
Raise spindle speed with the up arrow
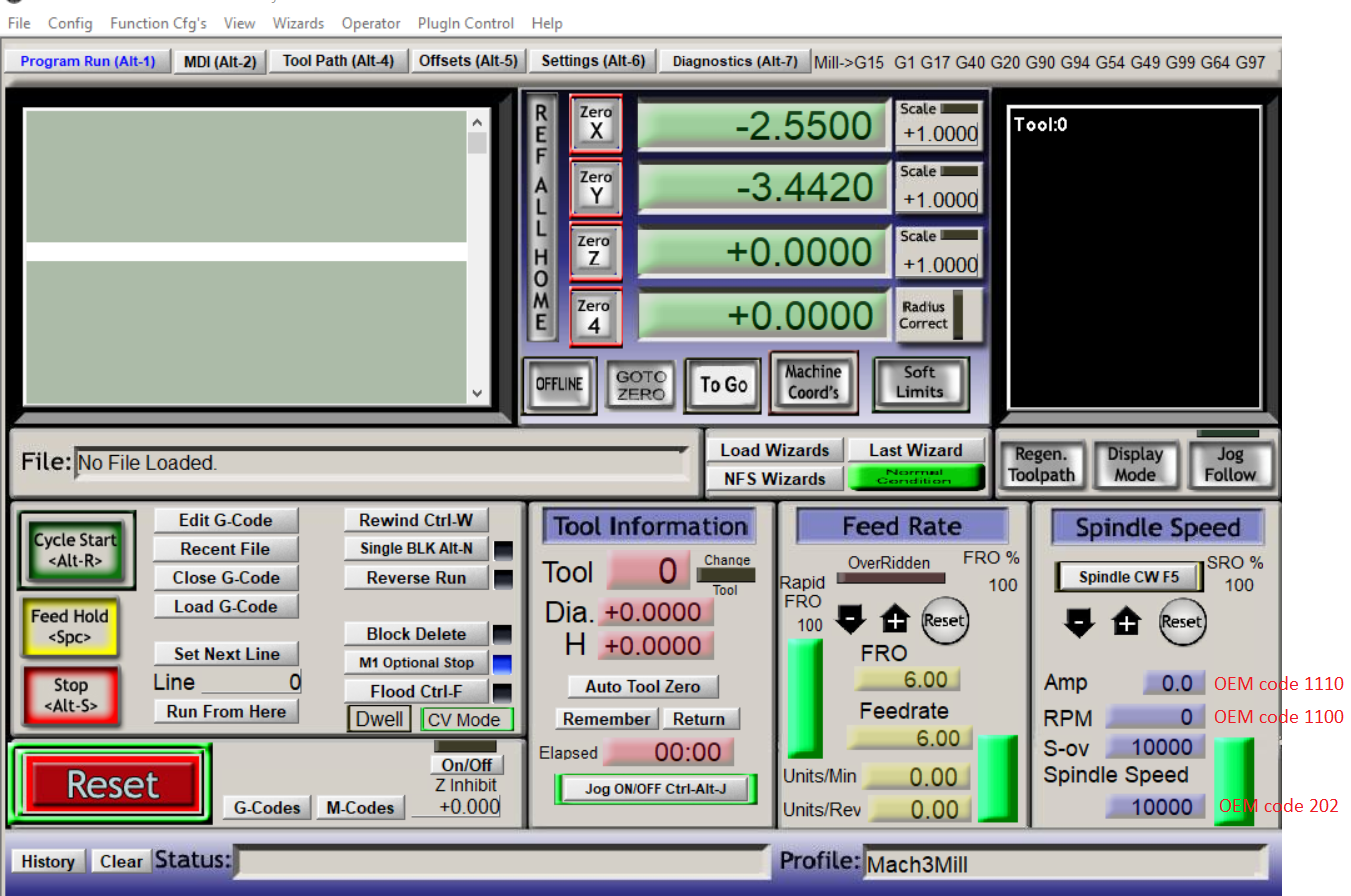1127,622
